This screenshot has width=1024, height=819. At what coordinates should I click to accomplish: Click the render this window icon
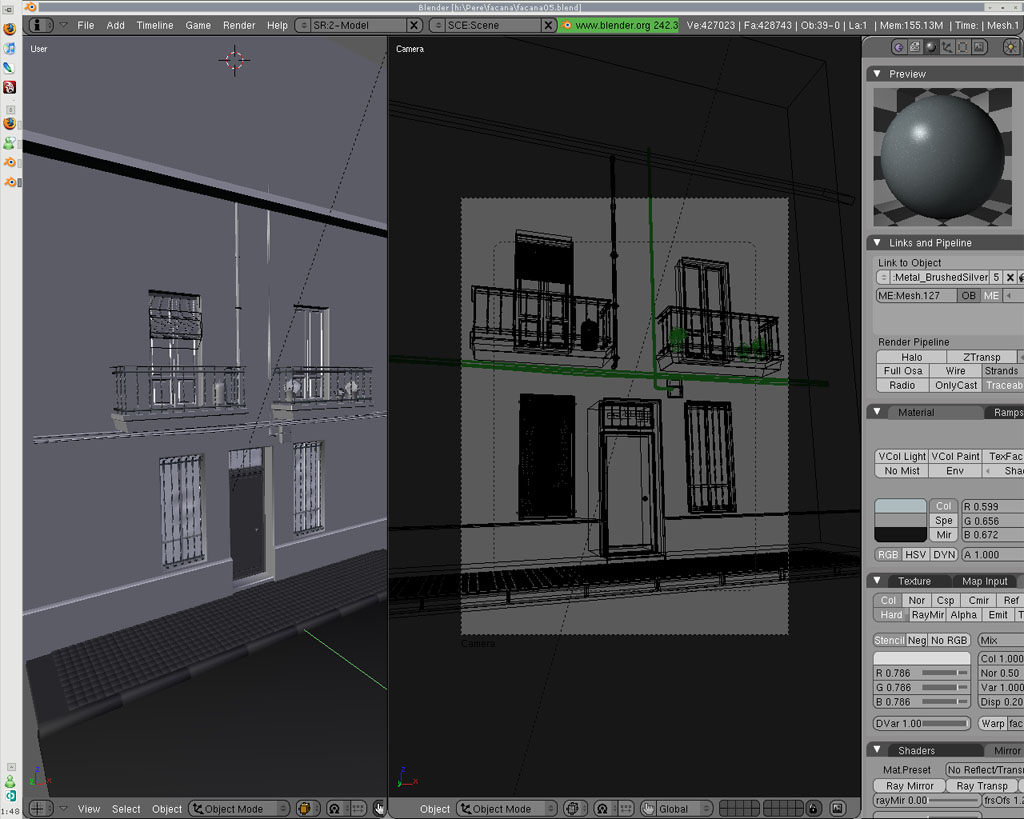(838, 809)
